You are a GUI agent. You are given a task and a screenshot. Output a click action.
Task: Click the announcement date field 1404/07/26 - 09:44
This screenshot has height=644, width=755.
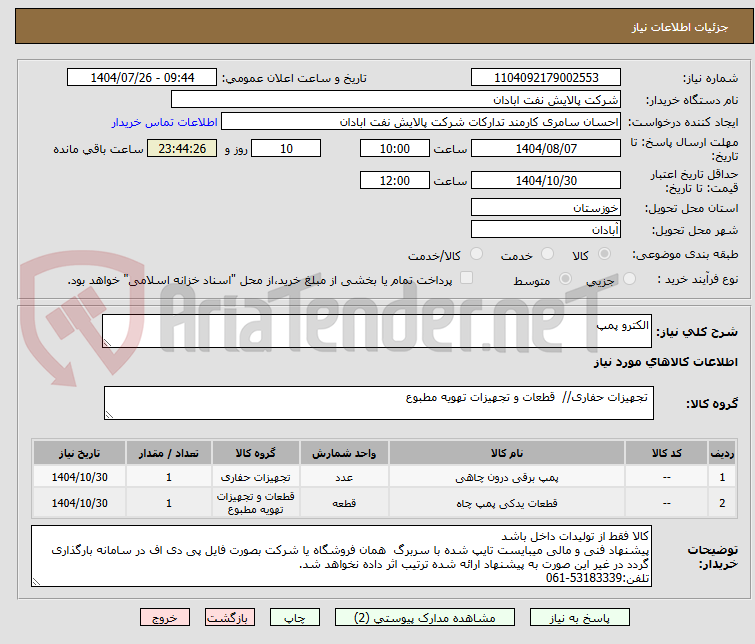(x=142, y=78)
